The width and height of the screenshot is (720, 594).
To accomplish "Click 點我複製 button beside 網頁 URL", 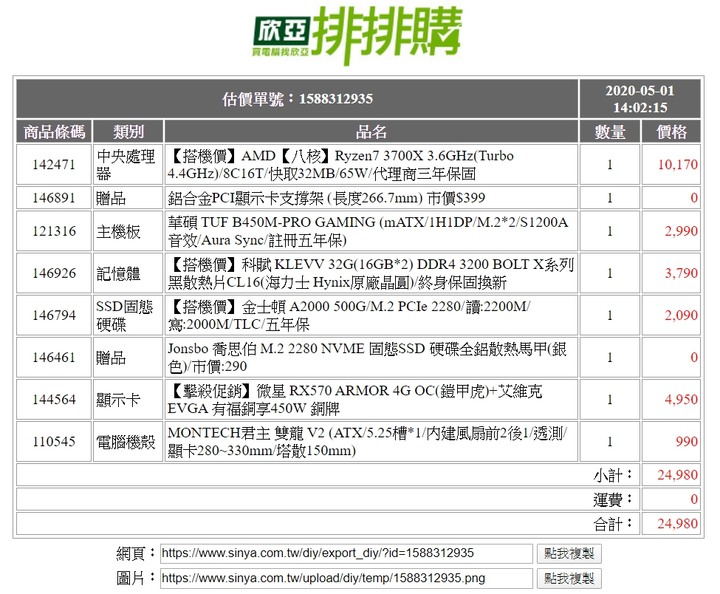I will pyautogui.click(x=569, y=554).
